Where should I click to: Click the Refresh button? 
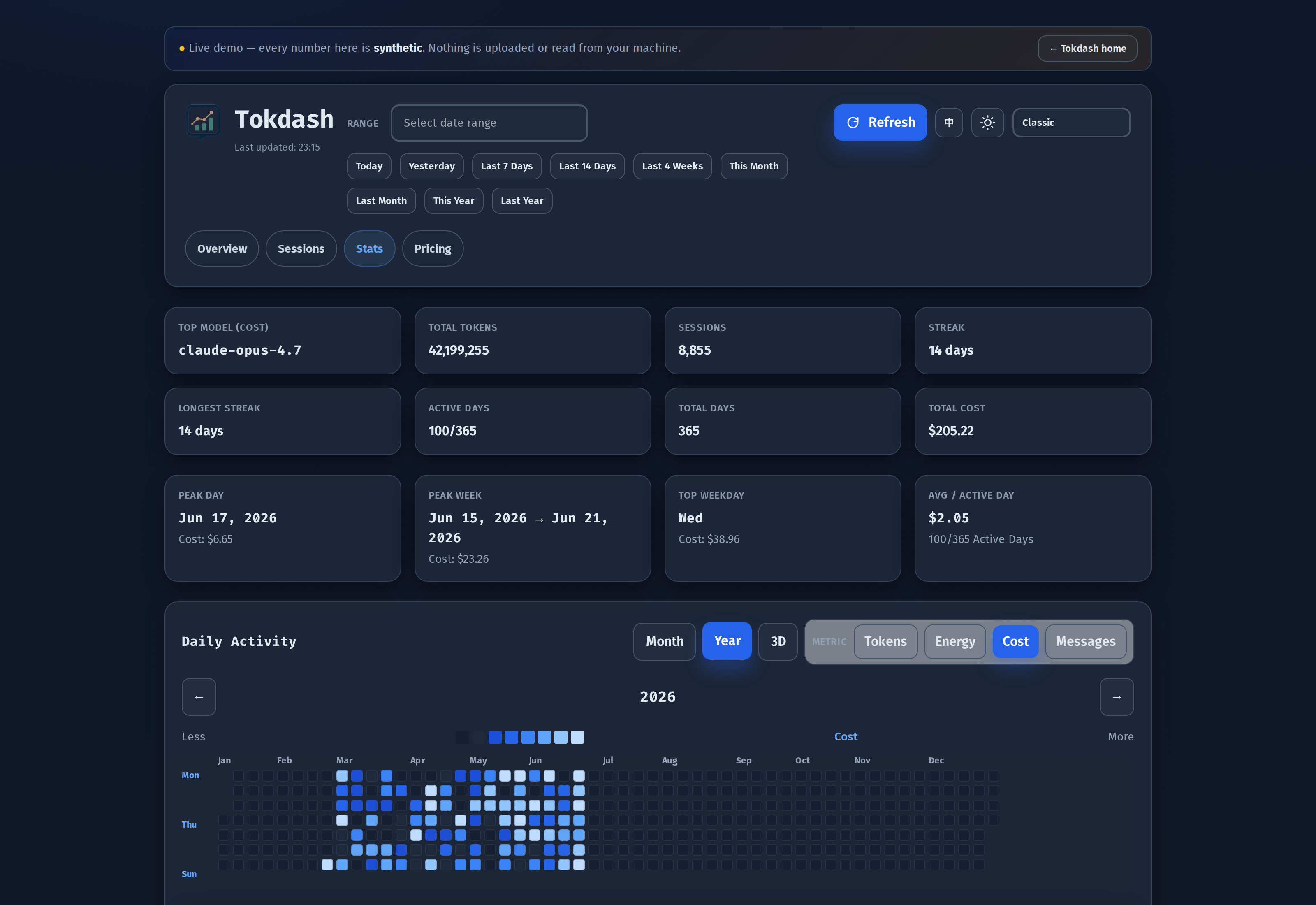880,123
